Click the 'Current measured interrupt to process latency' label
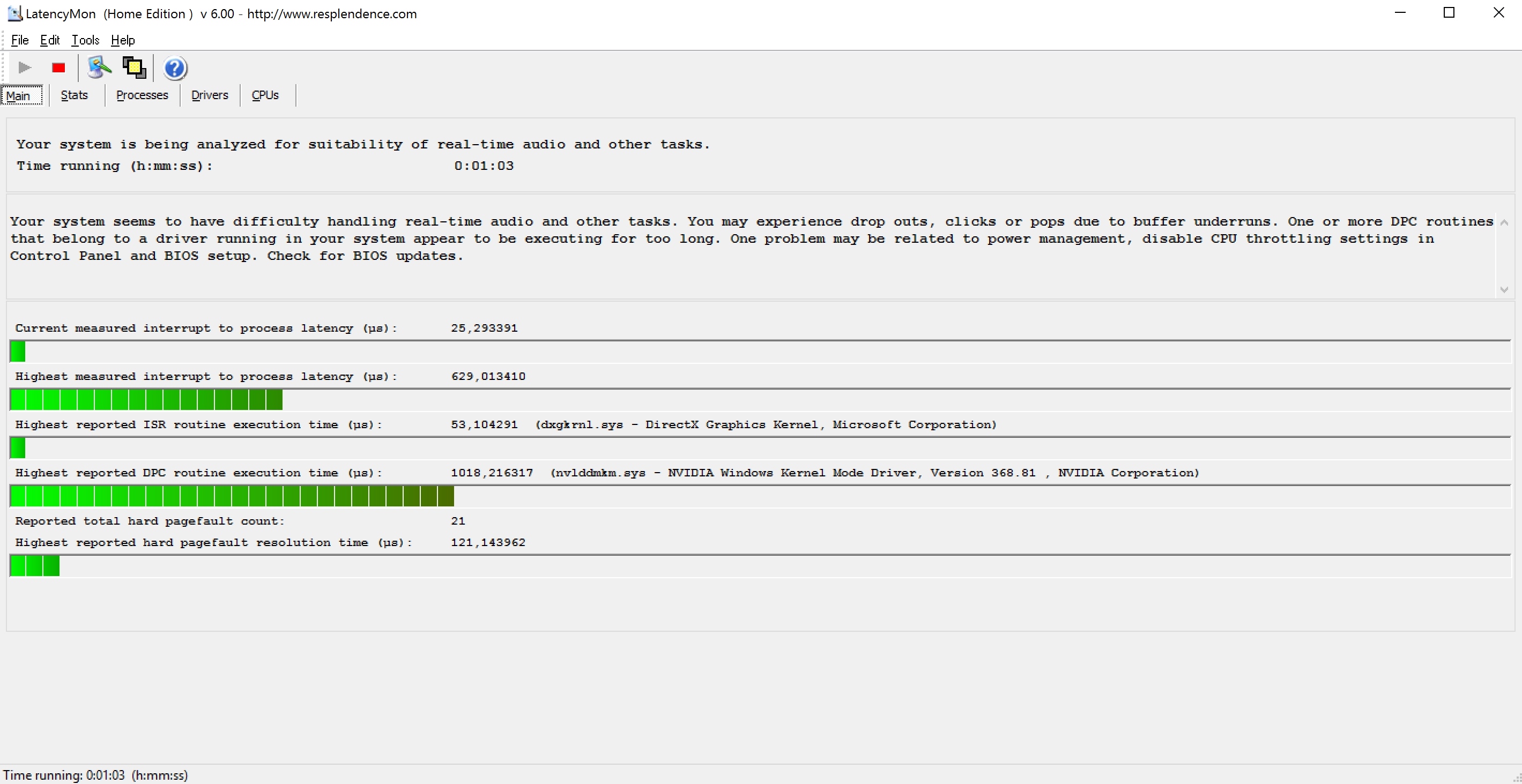 (206, 328)
